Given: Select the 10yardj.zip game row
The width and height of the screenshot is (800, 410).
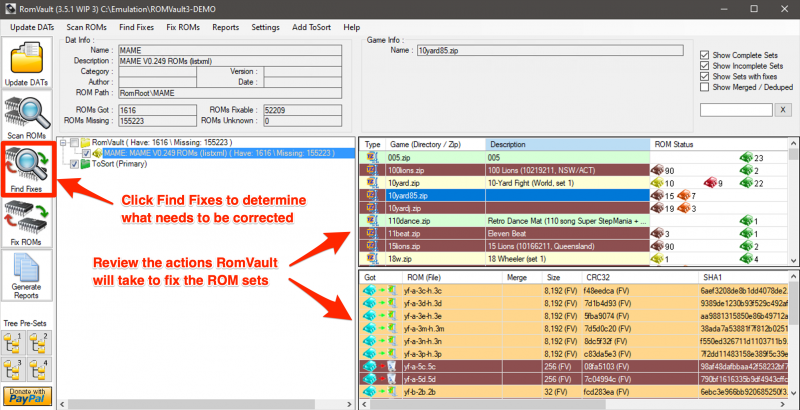Looking at the screenshot, I should (x=573, y=208).
